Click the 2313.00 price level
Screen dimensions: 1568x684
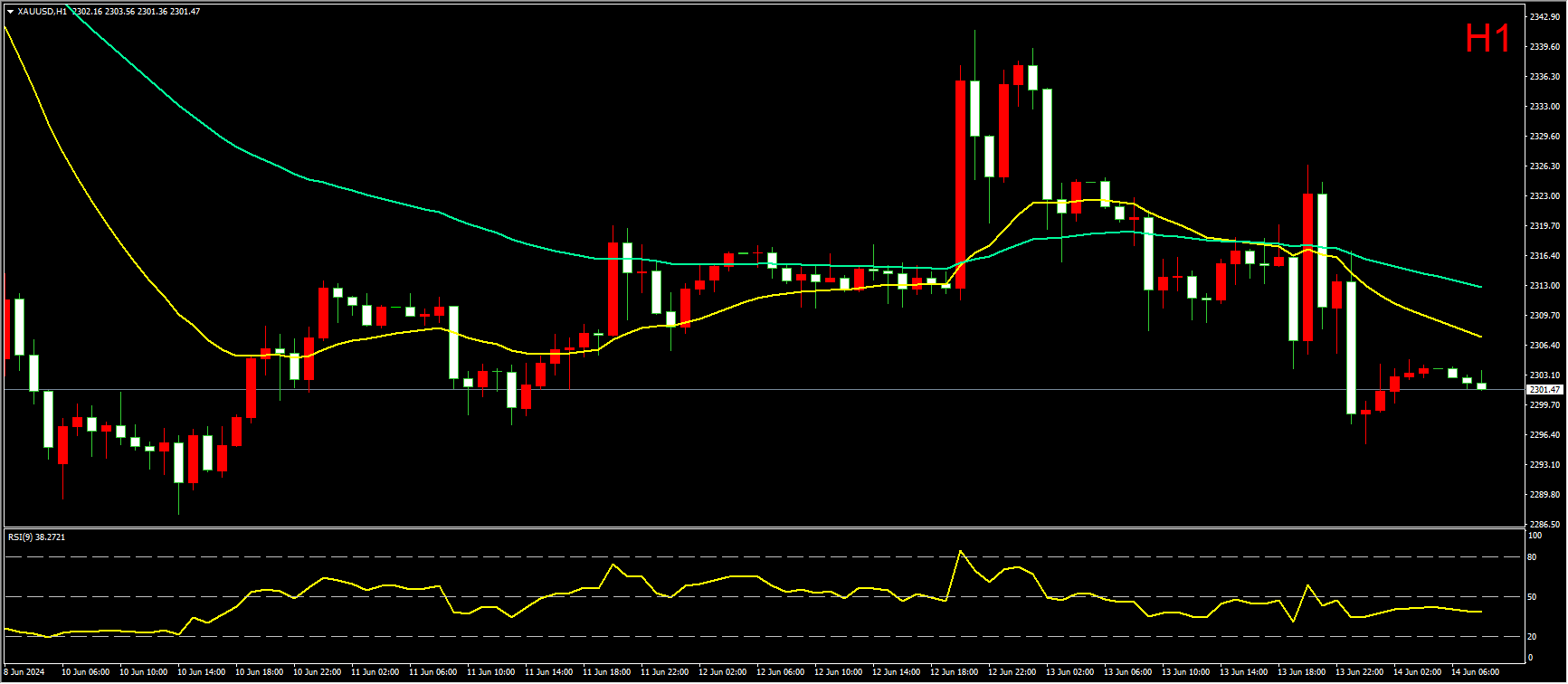pyautogui.click(x=1544, y=286)
